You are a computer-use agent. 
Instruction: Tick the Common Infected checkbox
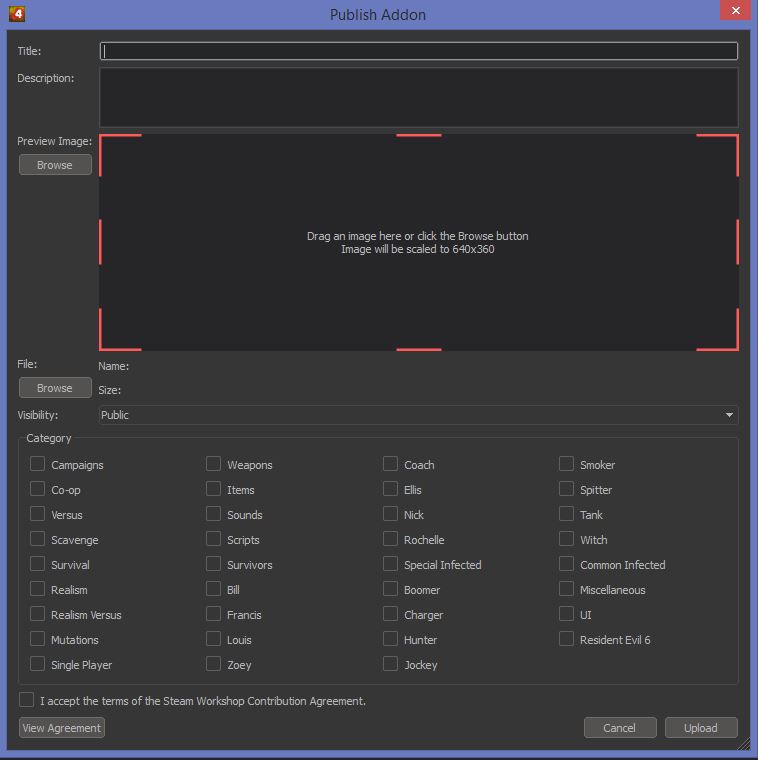coord(566,564)
